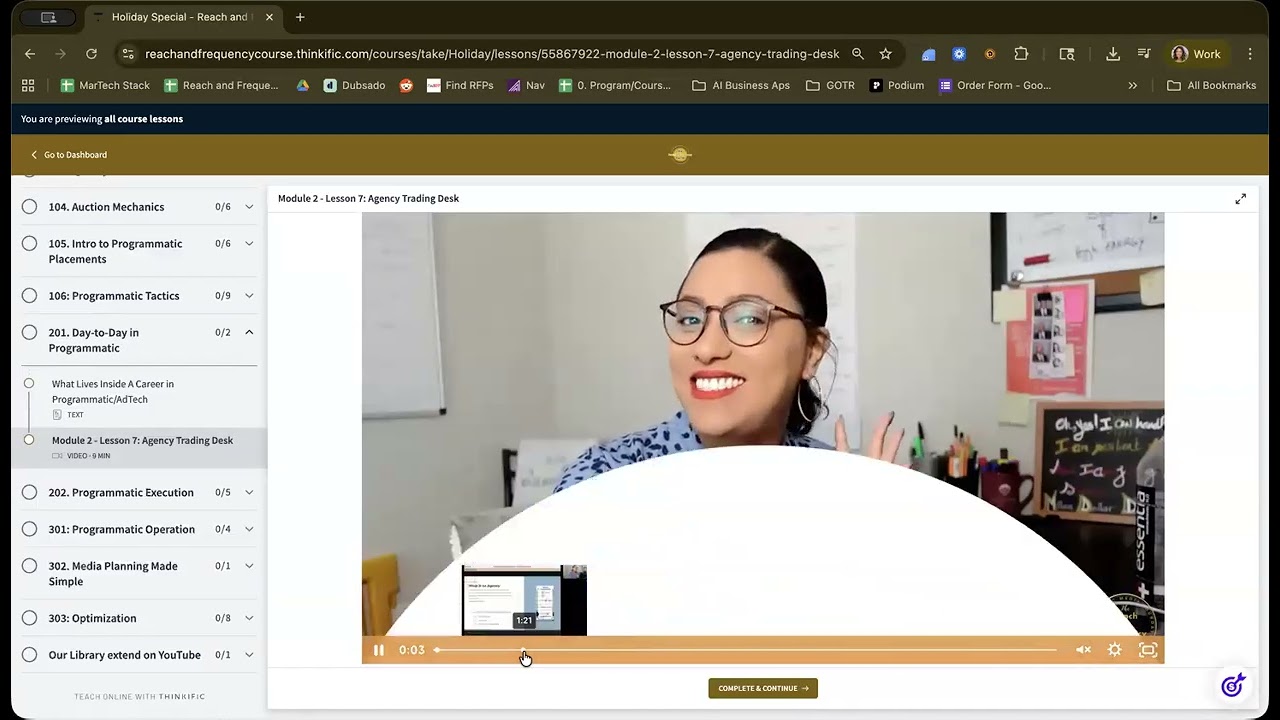Click the address bar URL
The height and width of the screenshot is (720, 1280).
point(492,54)
